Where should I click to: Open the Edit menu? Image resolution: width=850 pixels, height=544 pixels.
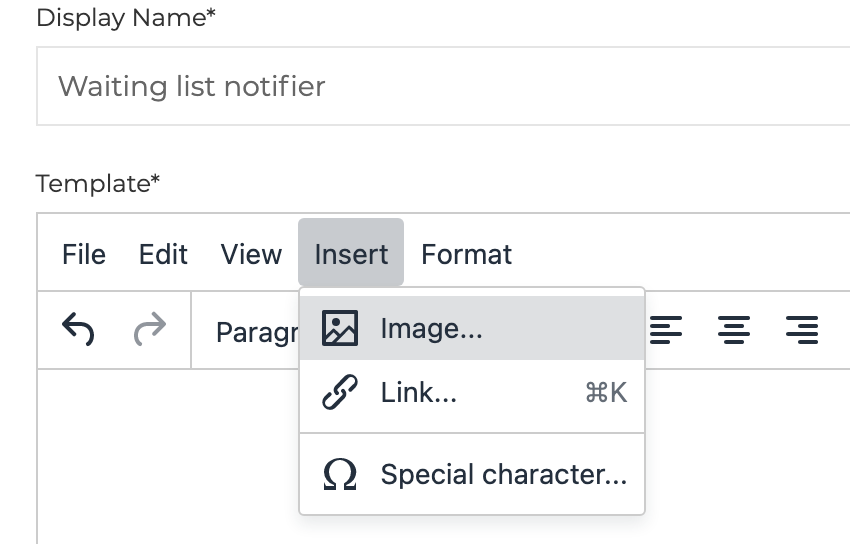[163, 254]
